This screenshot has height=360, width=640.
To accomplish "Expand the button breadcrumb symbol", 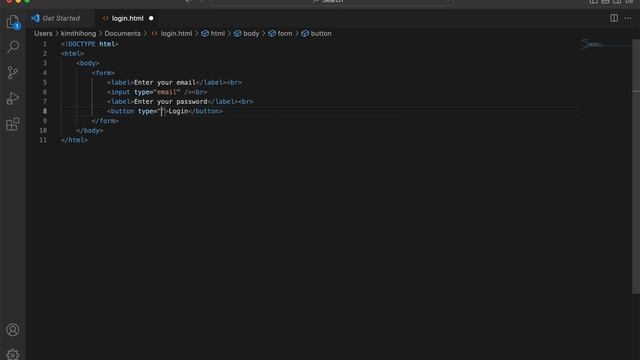I will 316,33.
